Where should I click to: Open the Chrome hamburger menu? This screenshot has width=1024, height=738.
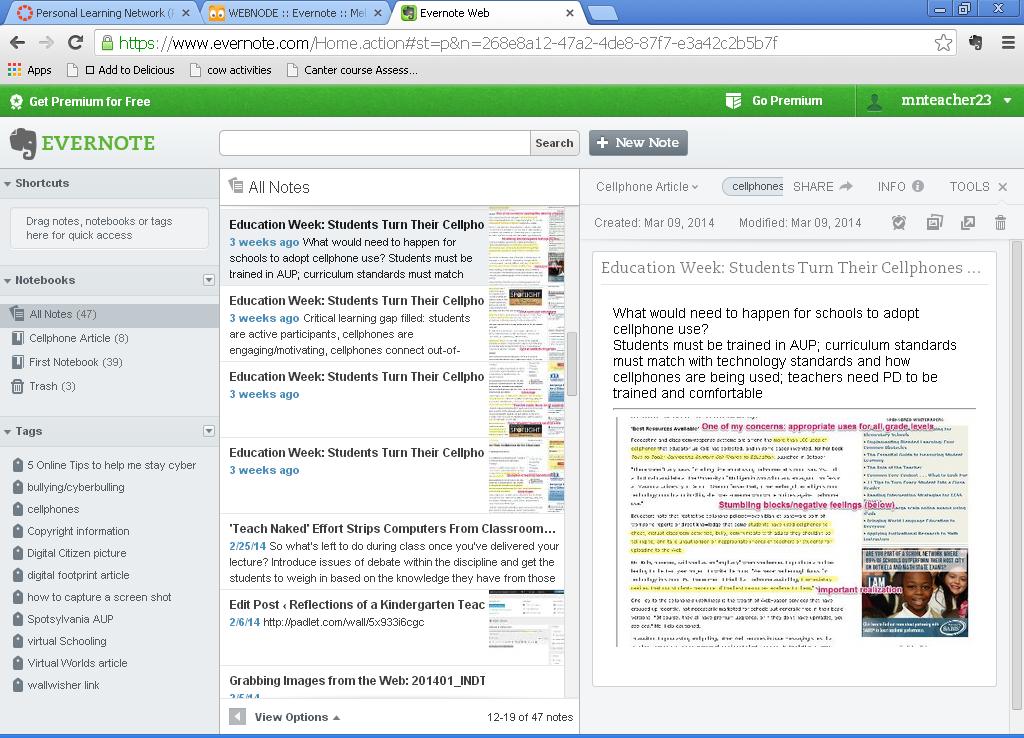click(x=1008, y=43)
